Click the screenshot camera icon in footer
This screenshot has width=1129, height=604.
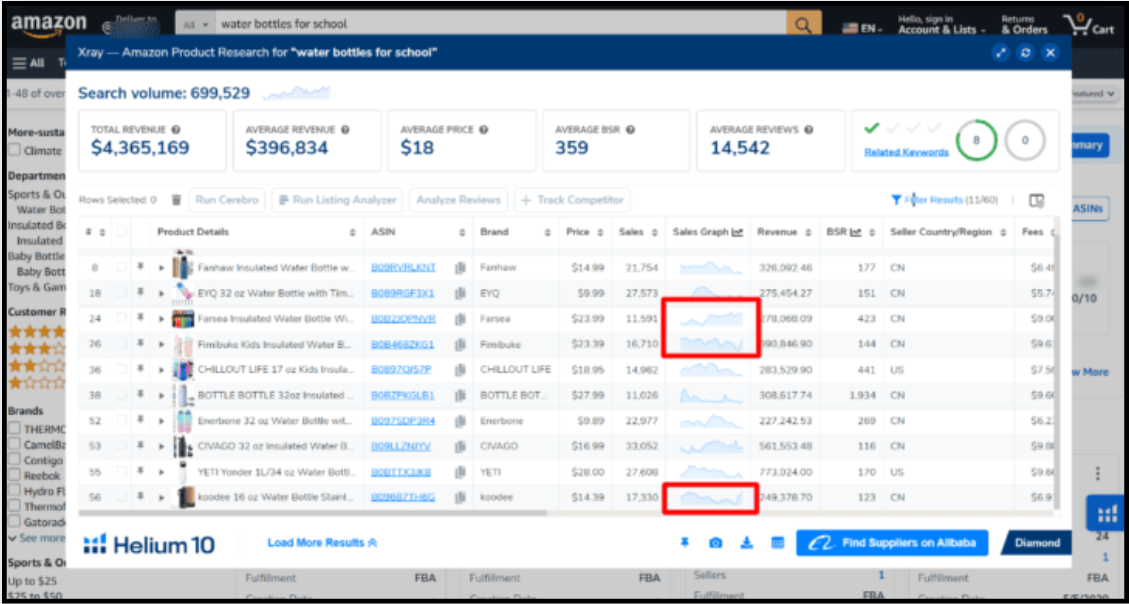pyautogui.click(x=715, y=543)
